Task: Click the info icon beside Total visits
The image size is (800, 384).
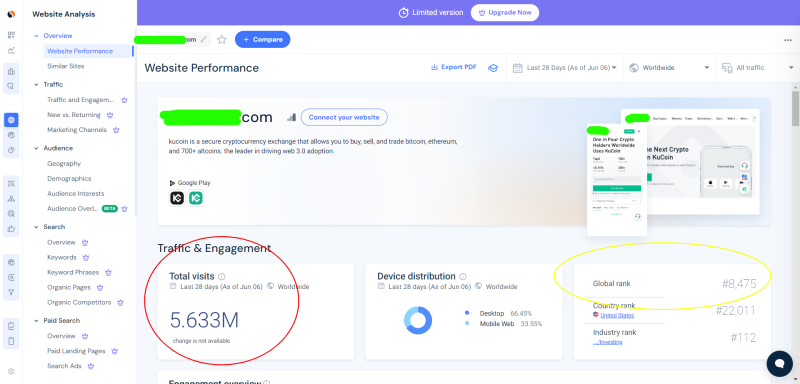Action: pyautogui.click(x=221, y=276)
